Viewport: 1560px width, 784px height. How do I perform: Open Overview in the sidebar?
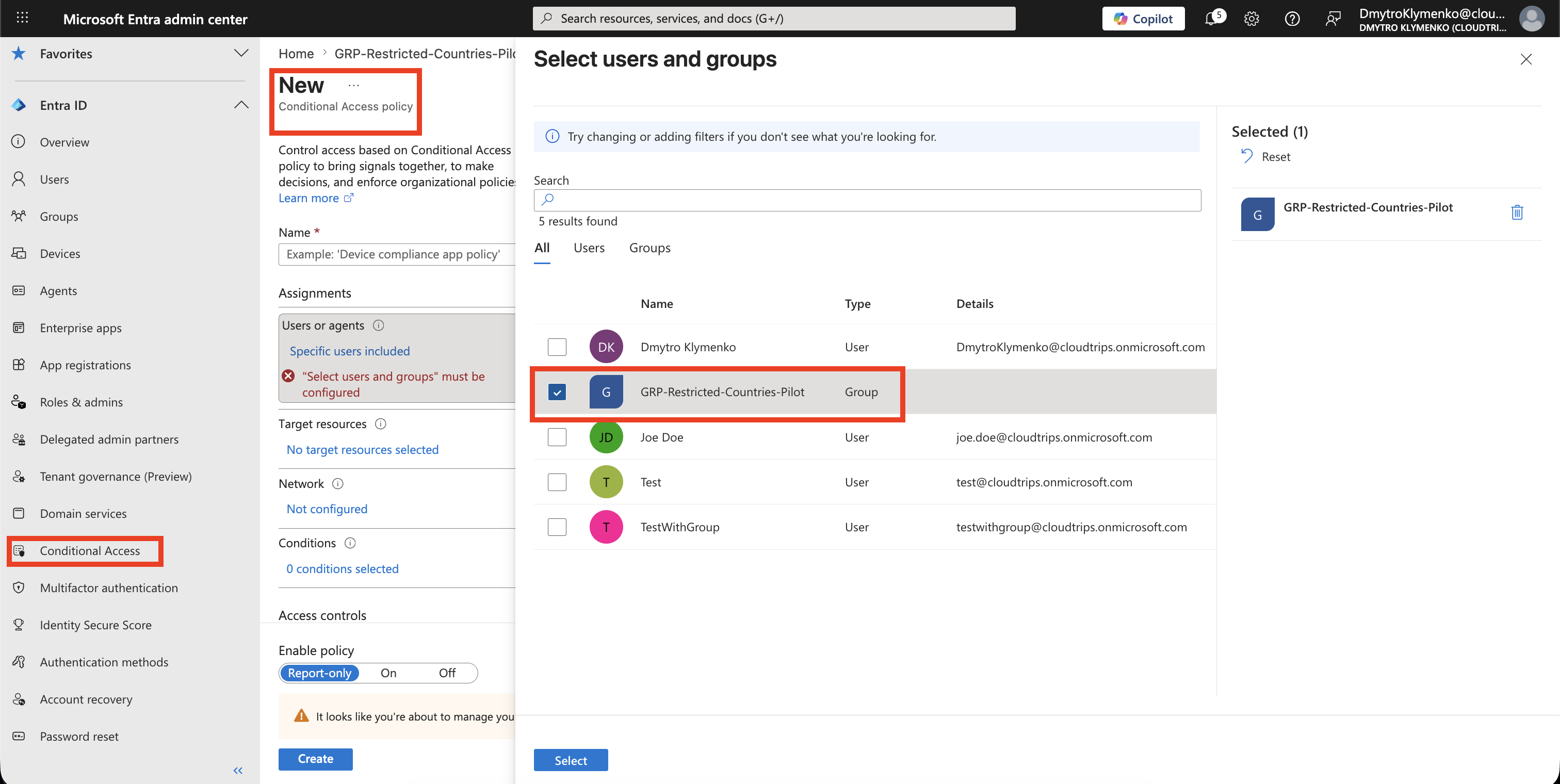tap(64, 142)
